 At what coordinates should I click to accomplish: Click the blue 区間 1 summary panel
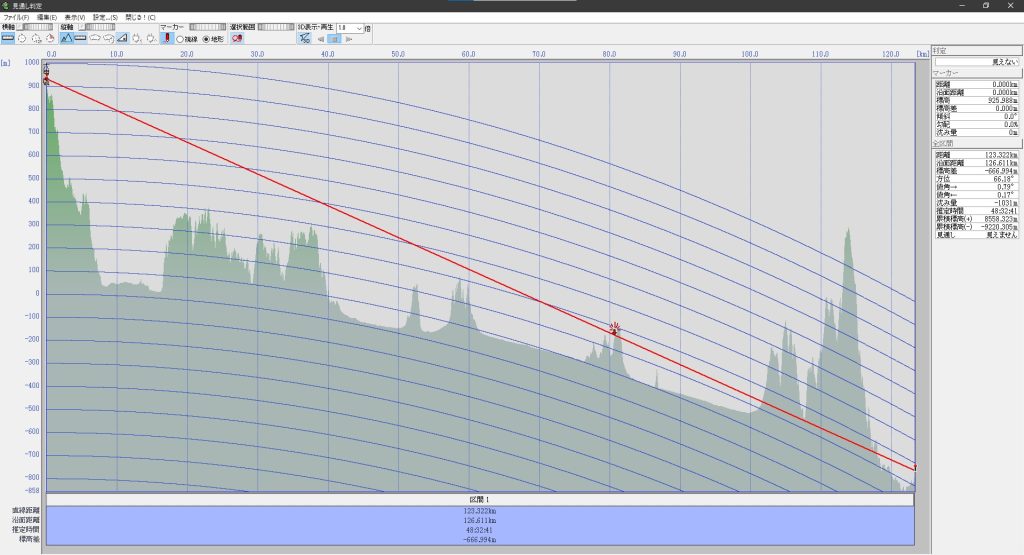coord(480,526)
